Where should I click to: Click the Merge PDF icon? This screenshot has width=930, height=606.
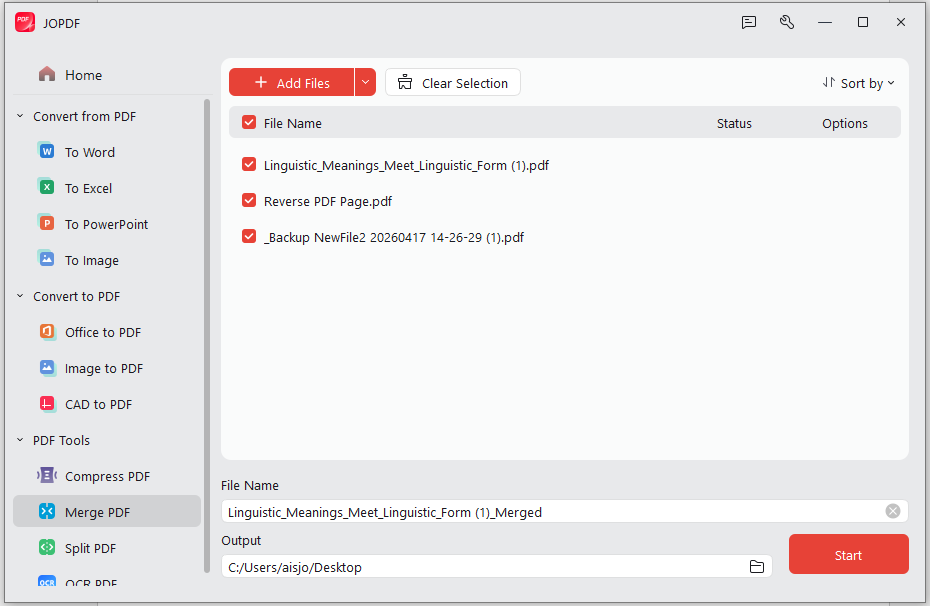[x=47, y=512]
